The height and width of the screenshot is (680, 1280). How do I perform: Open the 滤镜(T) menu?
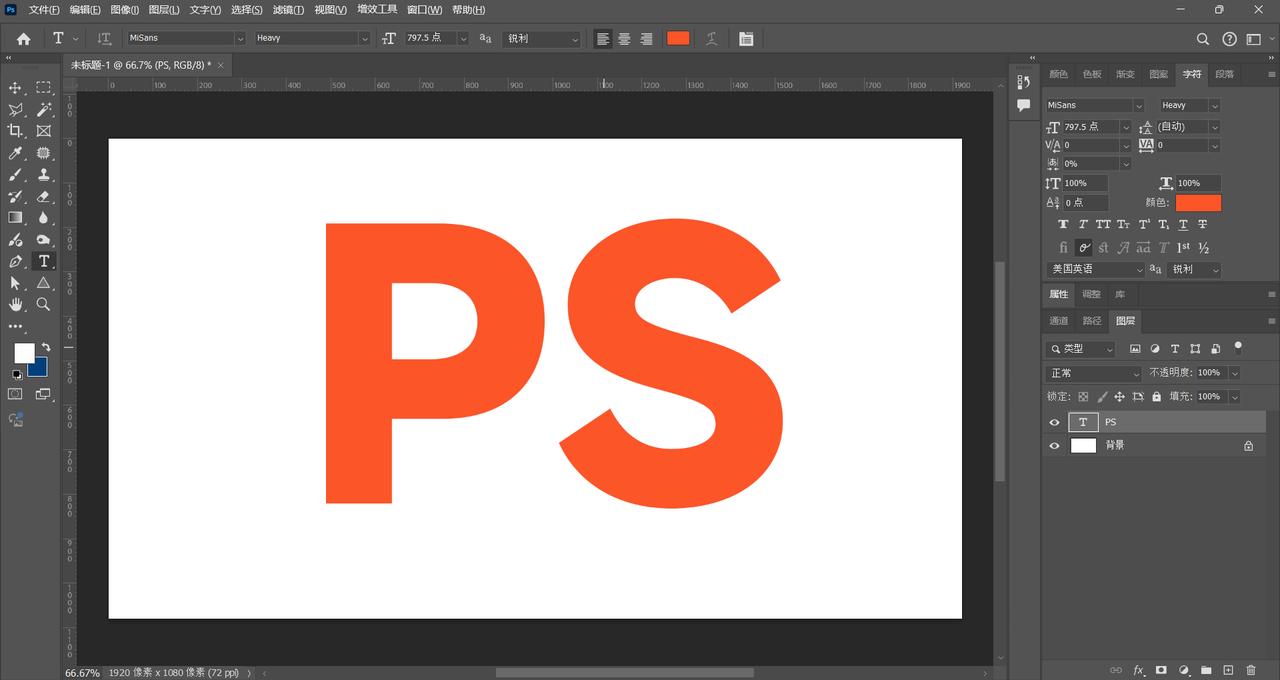[x=288, y=10]
